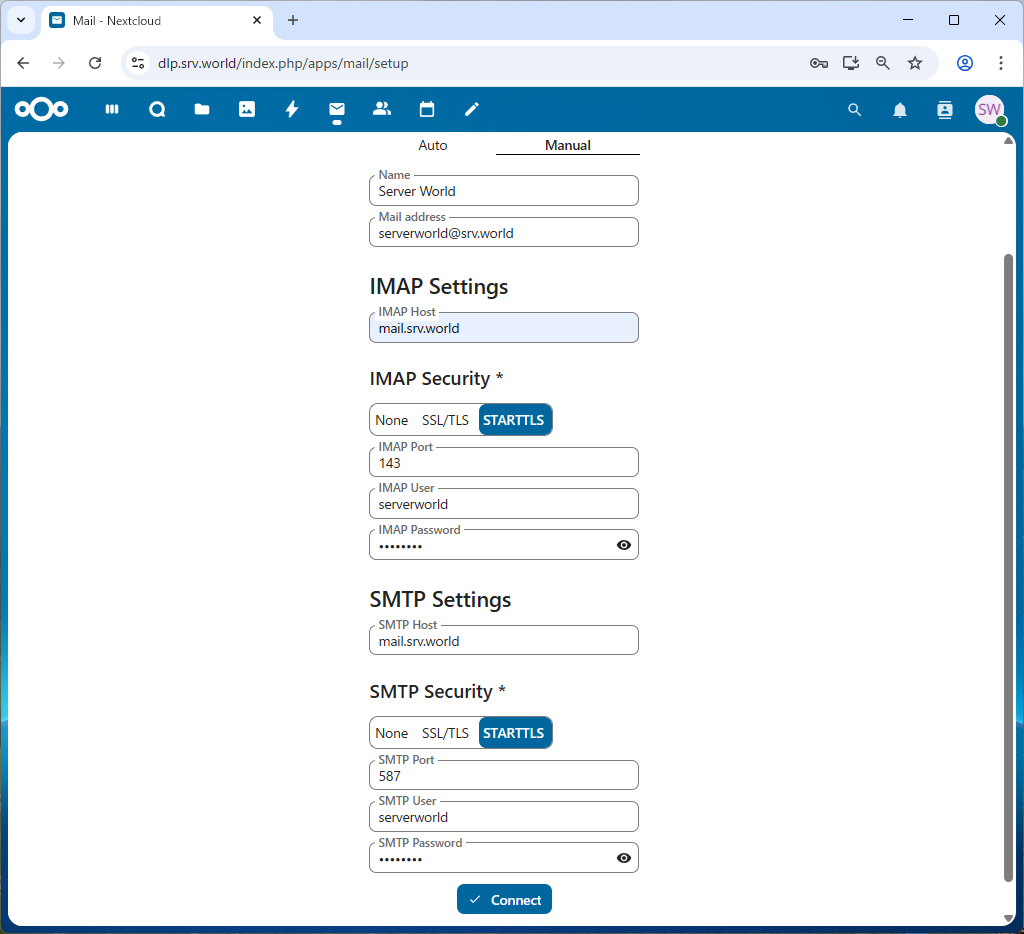Bookmark this page with the star icon
This screenshot has height=934, width=1024.
[915, 63]
